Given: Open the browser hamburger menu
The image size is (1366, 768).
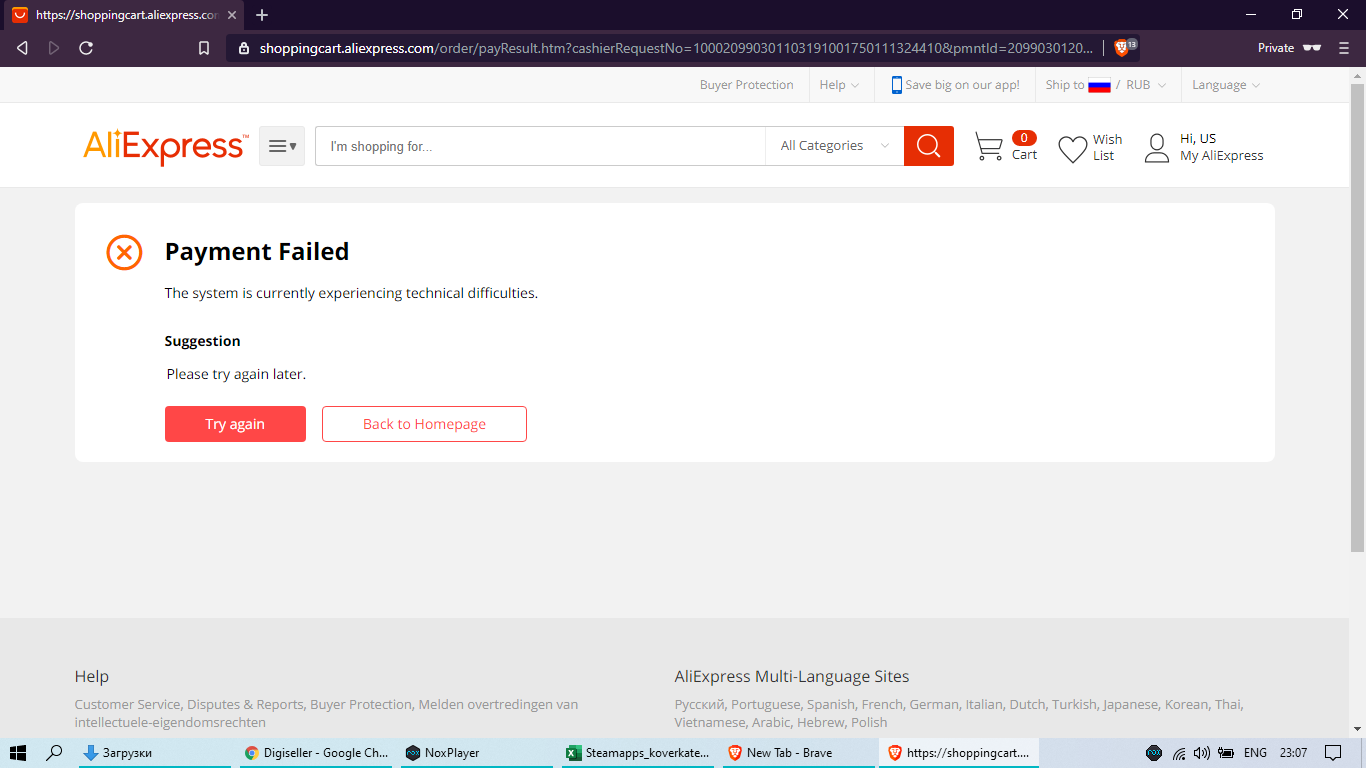Looking at the screenshot, I should click(1345, 48).
